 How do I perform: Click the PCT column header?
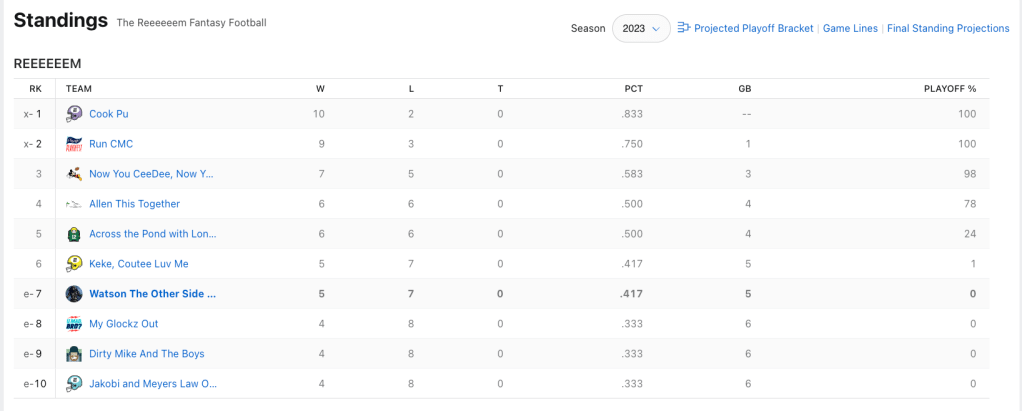pos(633,89)
